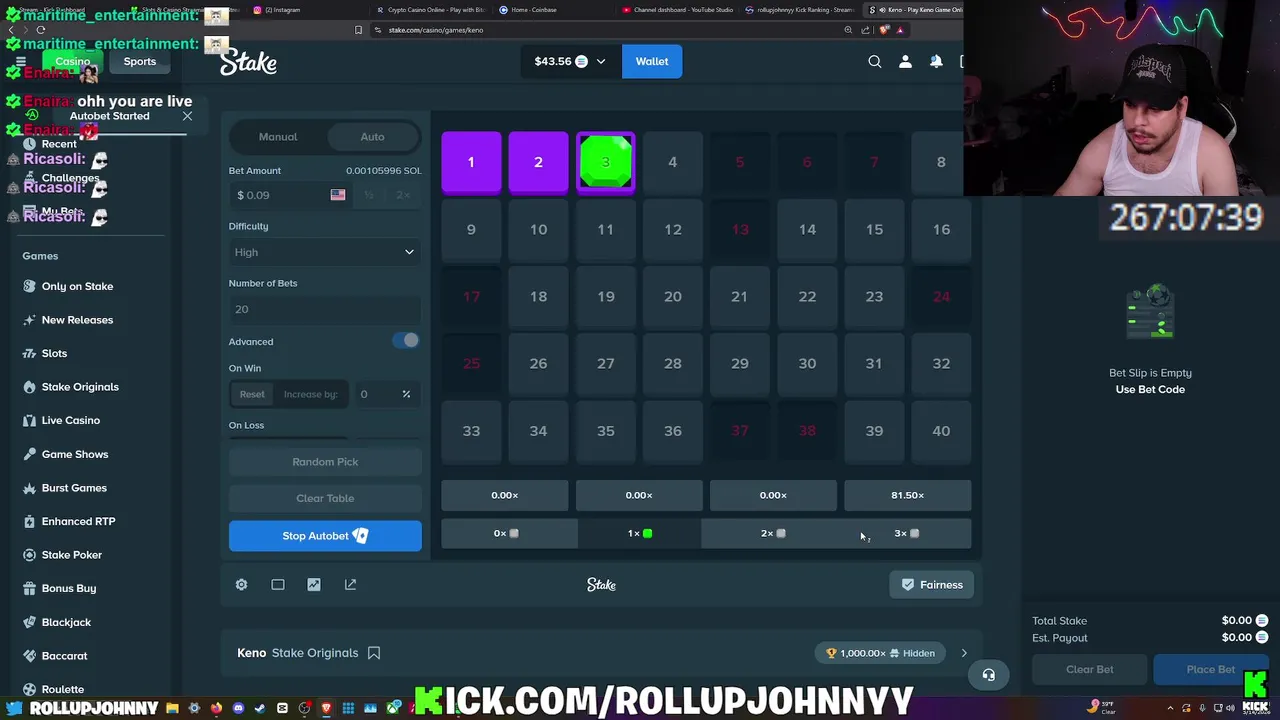Click the Random Pick button
The height and width of the screenshot is (720, 1280).
[325, 462]
